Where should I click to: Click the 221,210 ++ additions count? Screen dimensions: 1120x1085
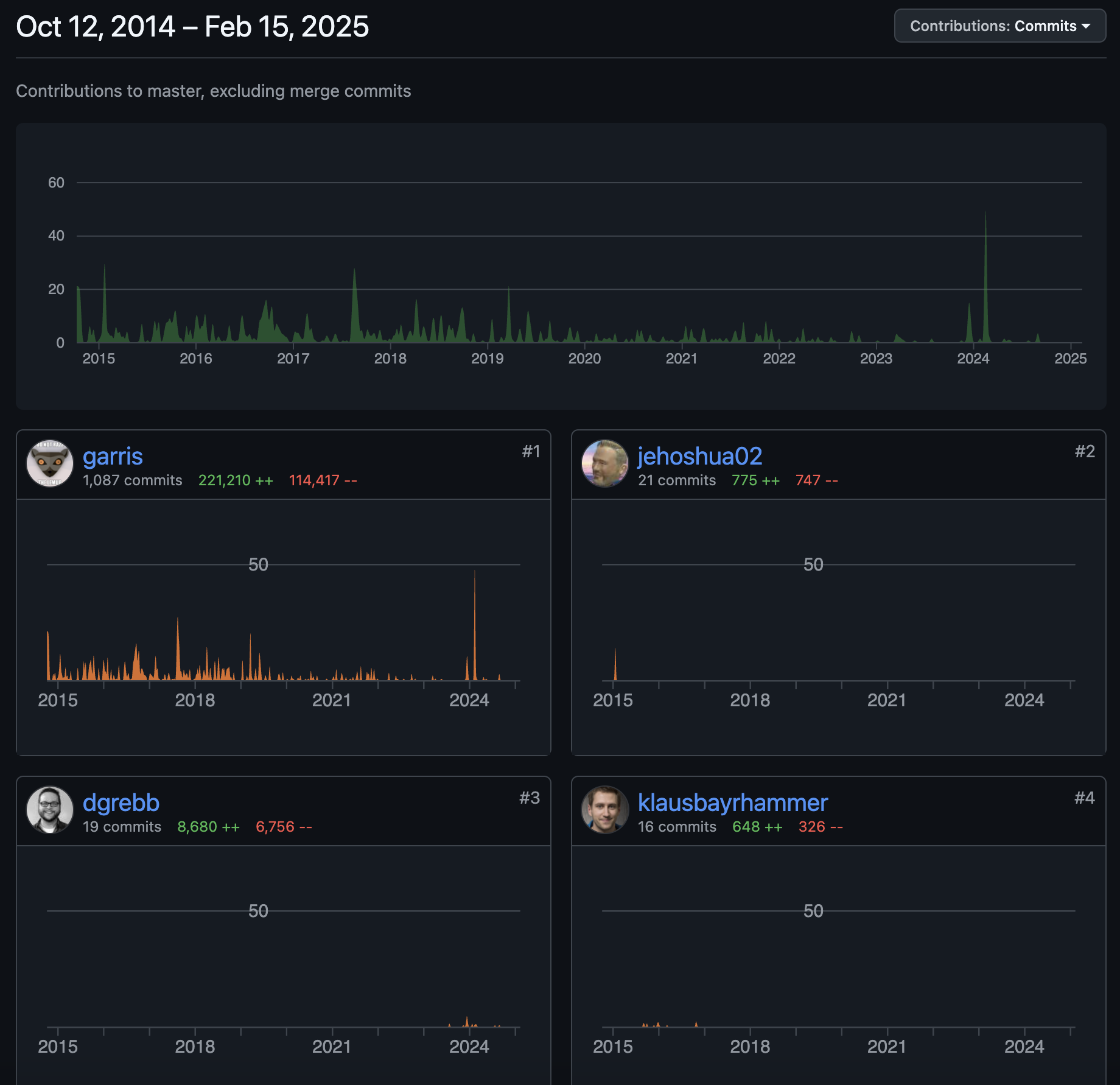(x=236, y=480)
